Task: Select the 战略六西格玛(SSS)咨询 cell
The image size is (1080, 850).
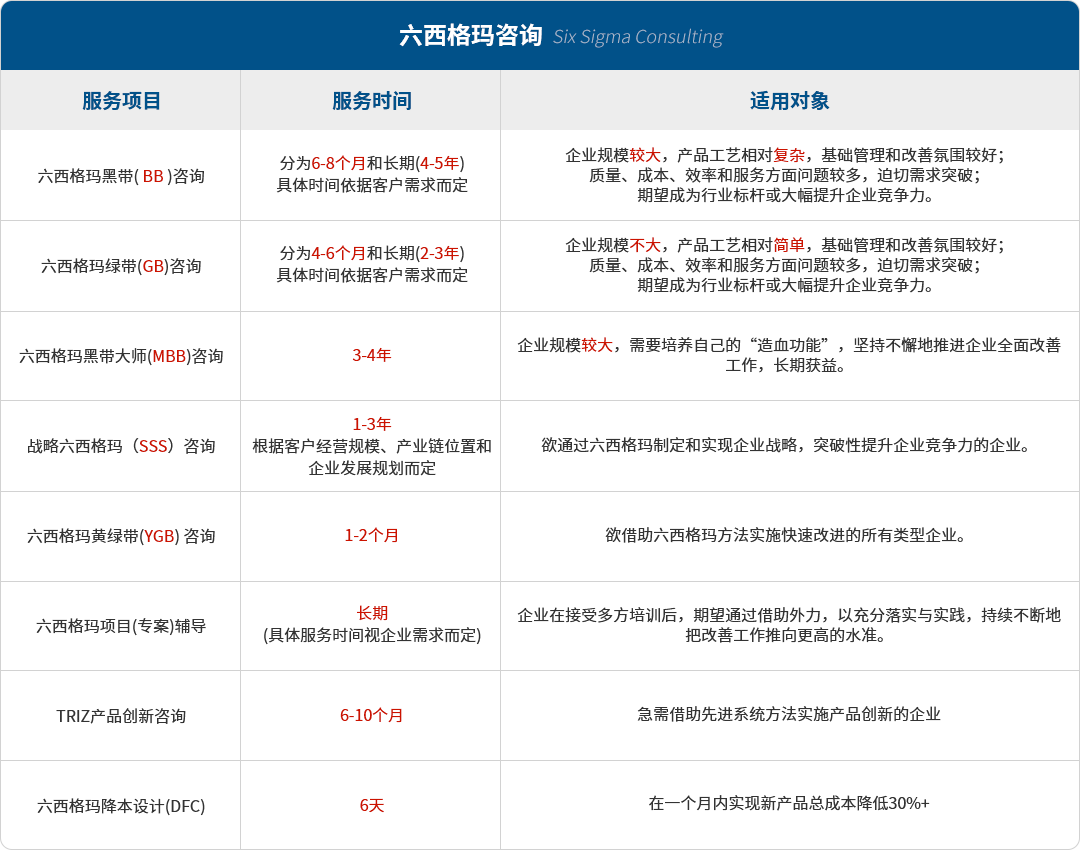Action: click(121, 446)
